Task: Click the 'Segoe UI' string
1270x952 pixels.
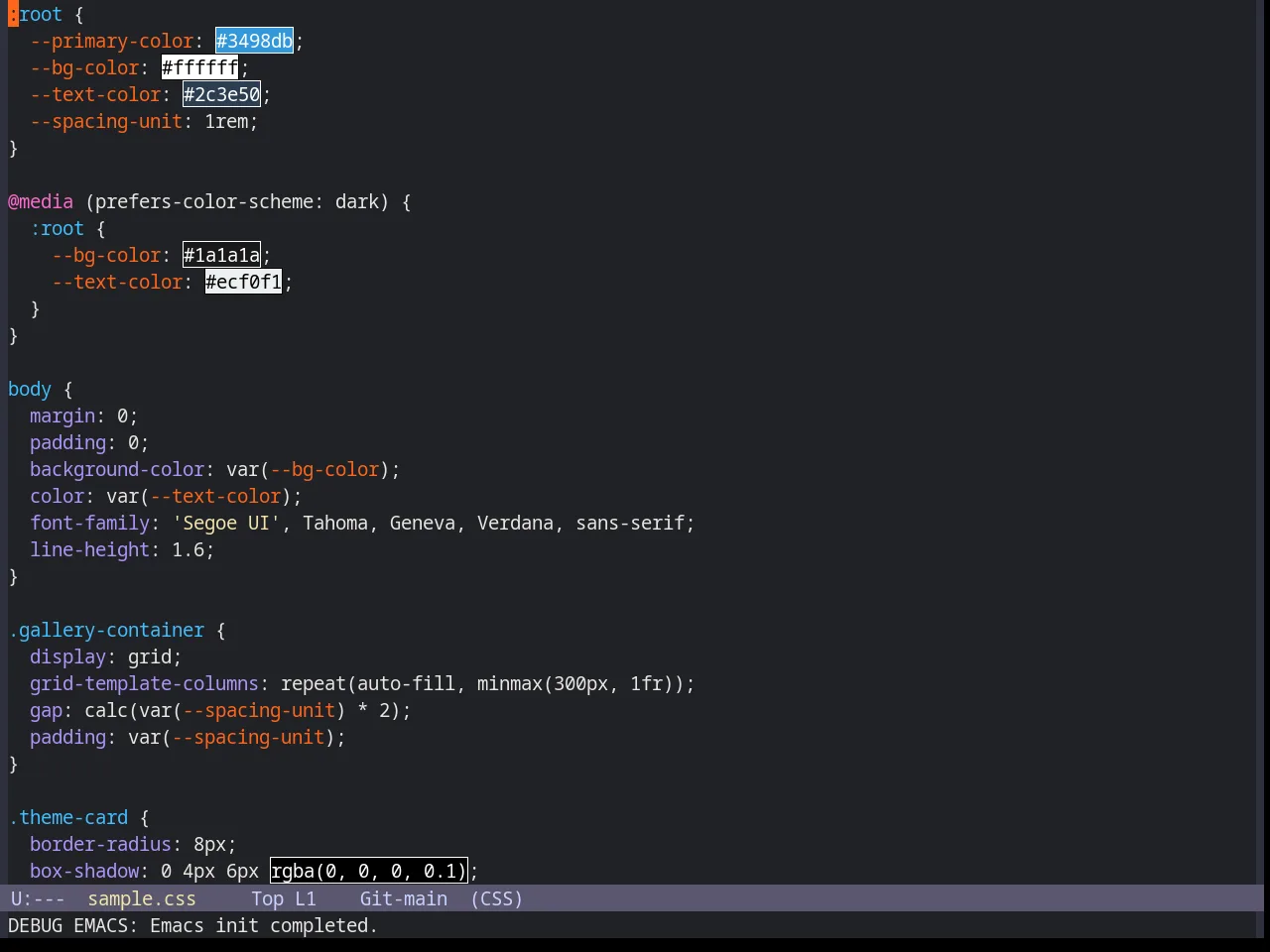Action: [226, 523]
